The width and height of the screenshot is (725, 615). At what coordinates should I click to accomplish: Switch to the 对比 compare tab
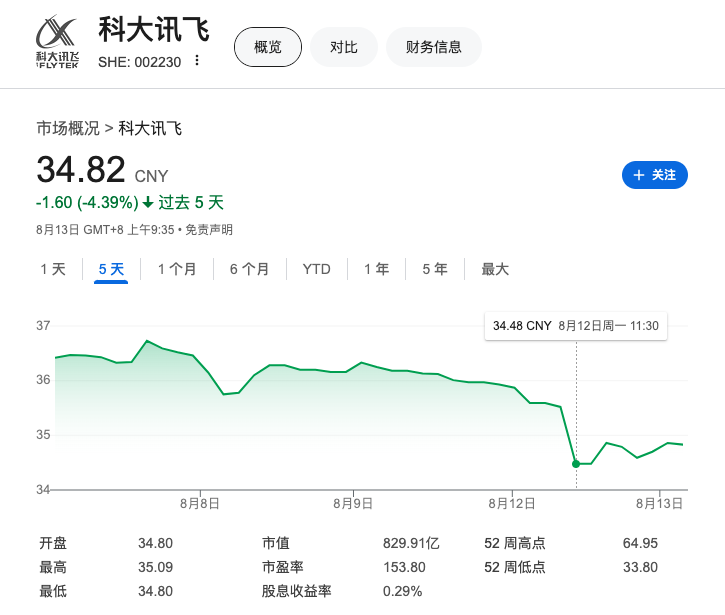[x=344, y=47]
